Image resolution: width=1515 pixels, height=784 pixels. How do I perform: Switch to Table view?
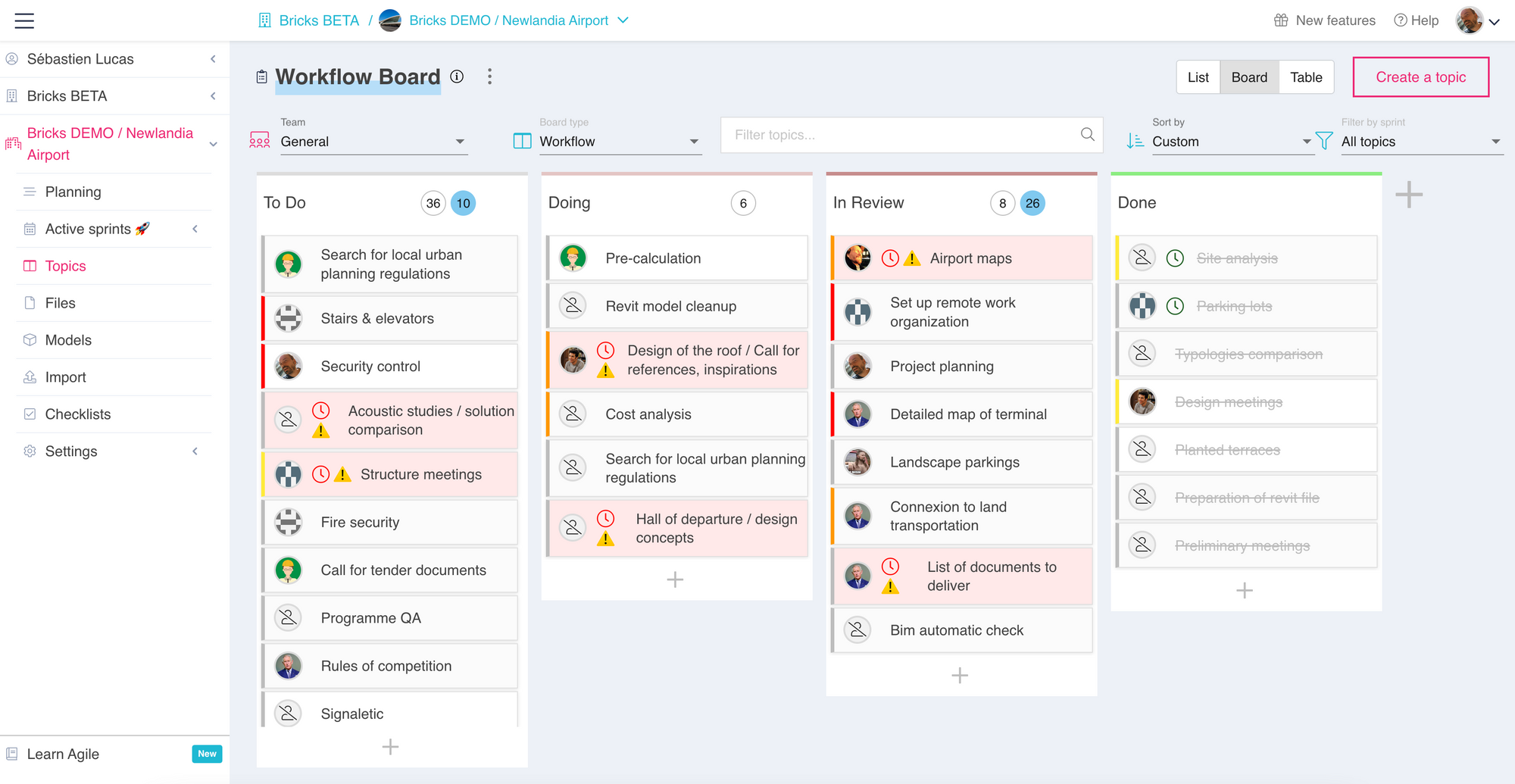pos(1306,77)
